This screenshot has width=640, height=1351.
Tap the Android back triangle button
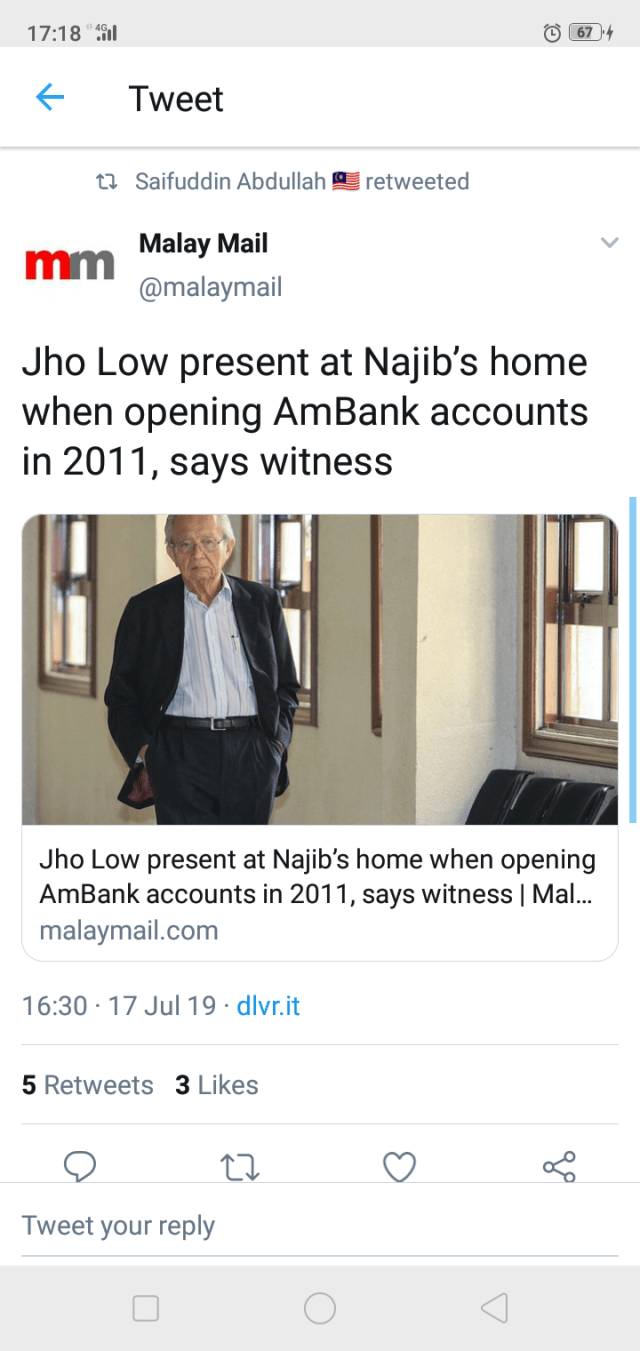pyautogui.click(x=494, y=1308)
